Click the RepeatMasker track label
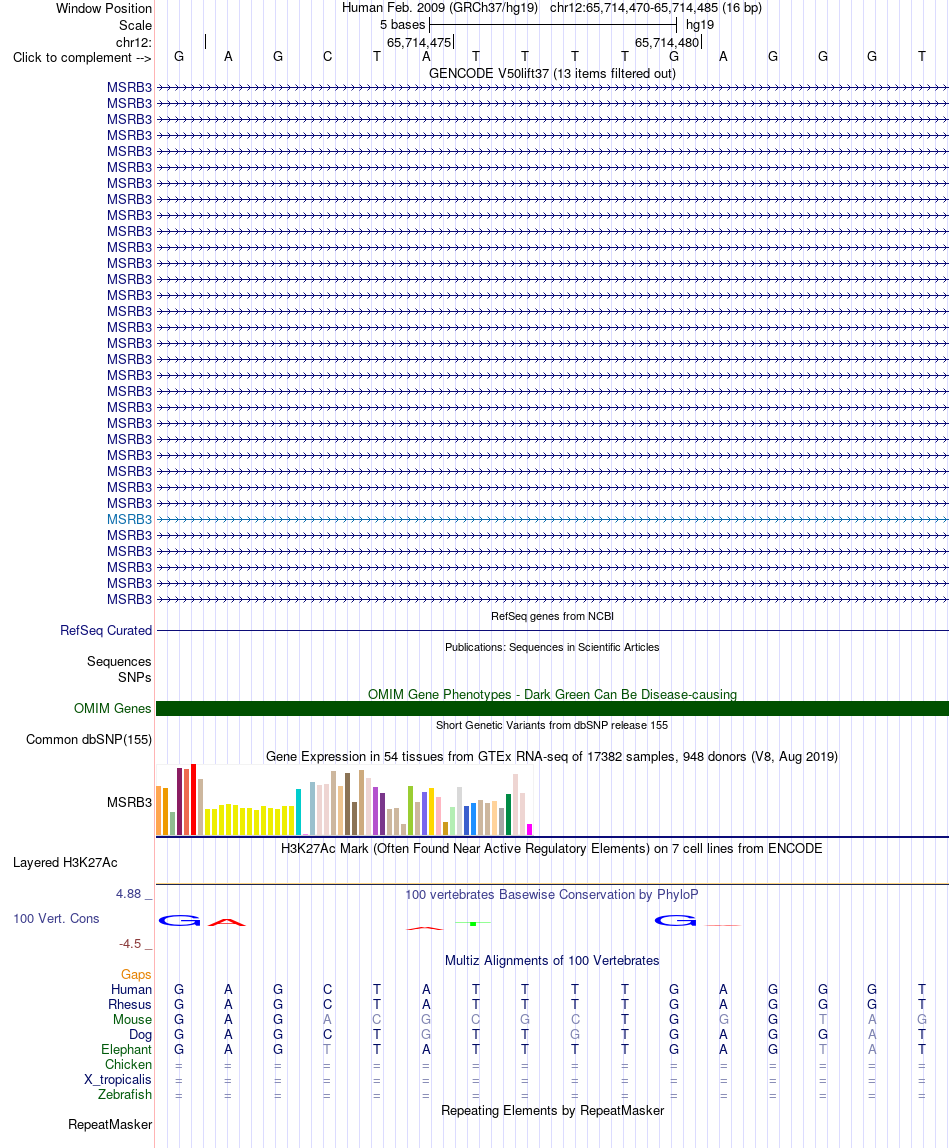This screenshot has width=950, height=1148. click(111, 1125)
